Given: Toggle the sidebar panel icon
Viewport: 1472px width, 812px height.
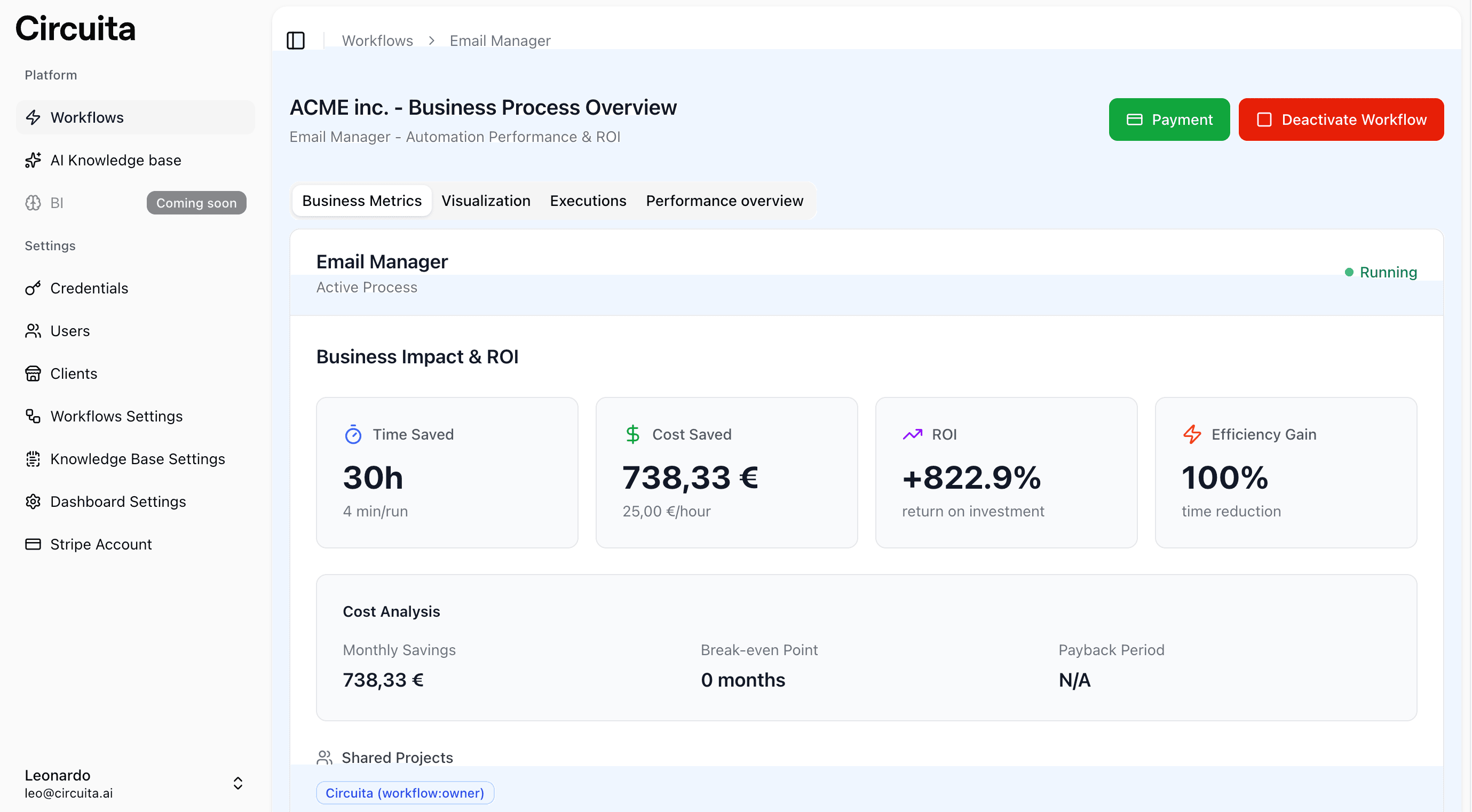Looking at the screenshot, I should click(x=296, y=41).
